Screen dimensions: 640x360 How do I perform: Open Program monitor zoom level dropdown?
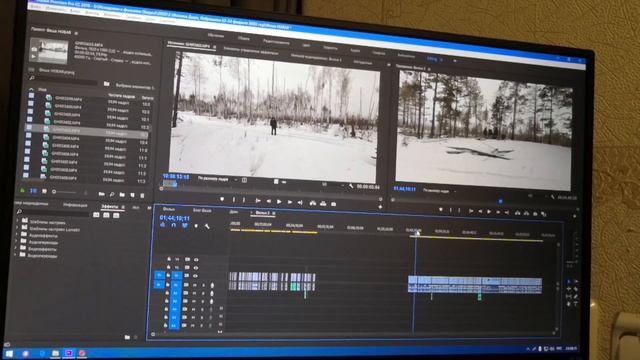coord(439,191)
